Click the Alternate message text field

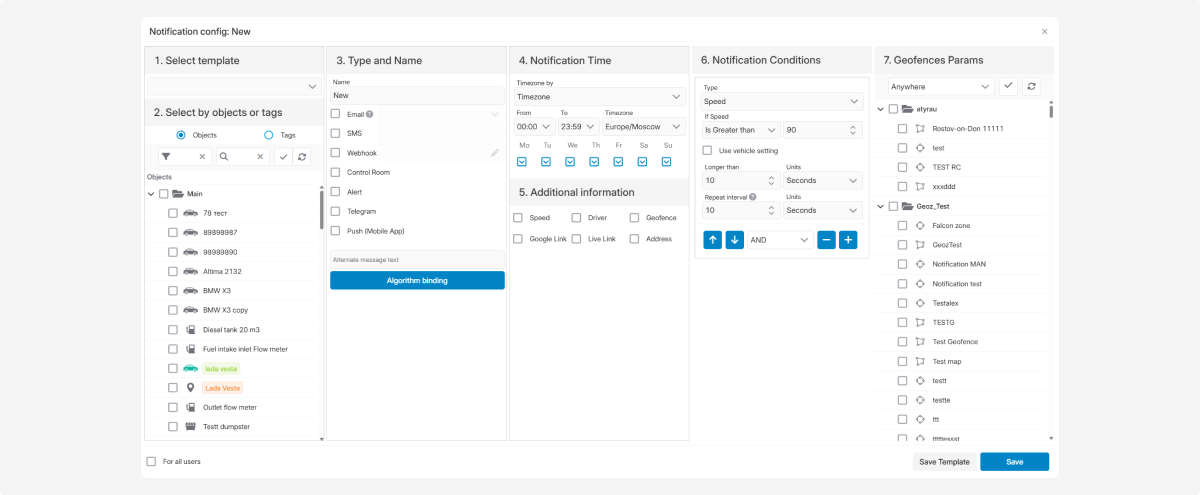pos(417,260)
